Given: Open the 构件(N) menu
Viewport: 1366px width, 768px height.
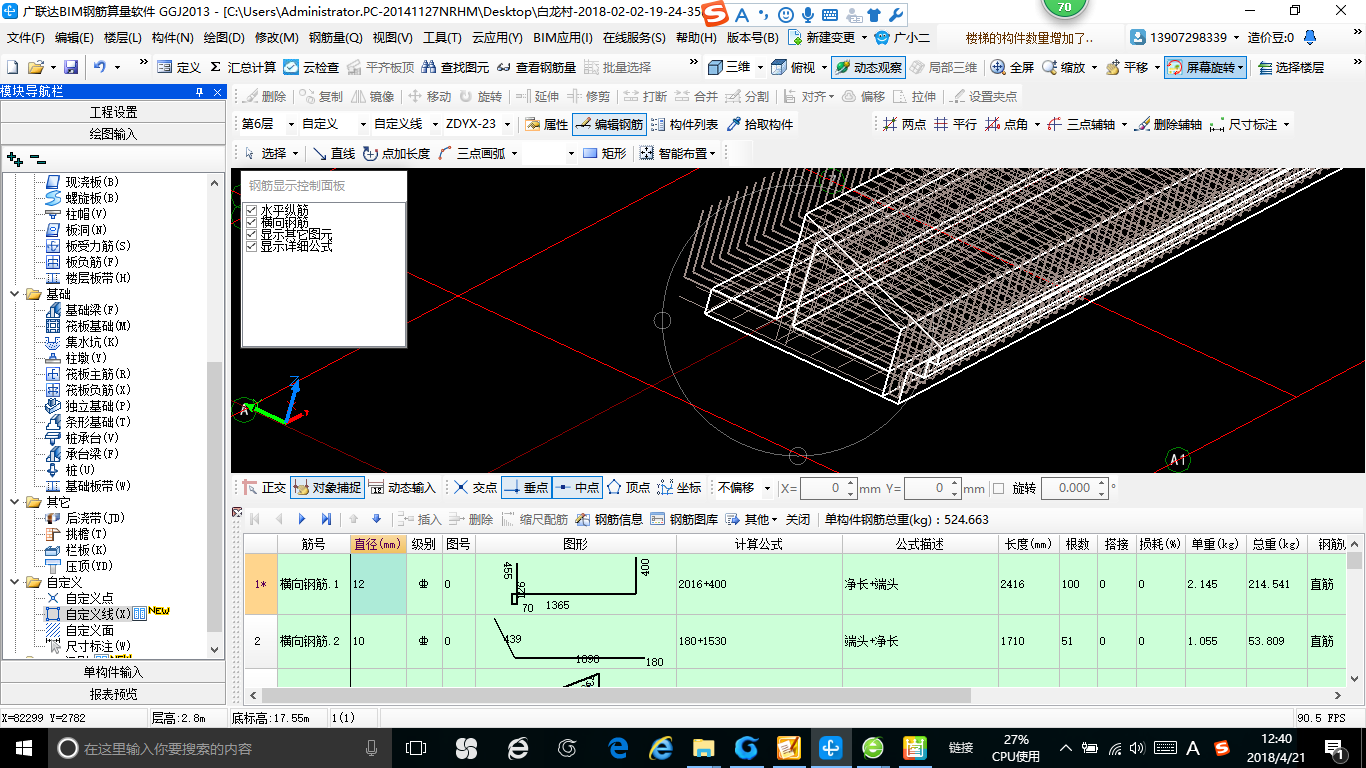Looking at the screenshot, I should tap(173, 38).
